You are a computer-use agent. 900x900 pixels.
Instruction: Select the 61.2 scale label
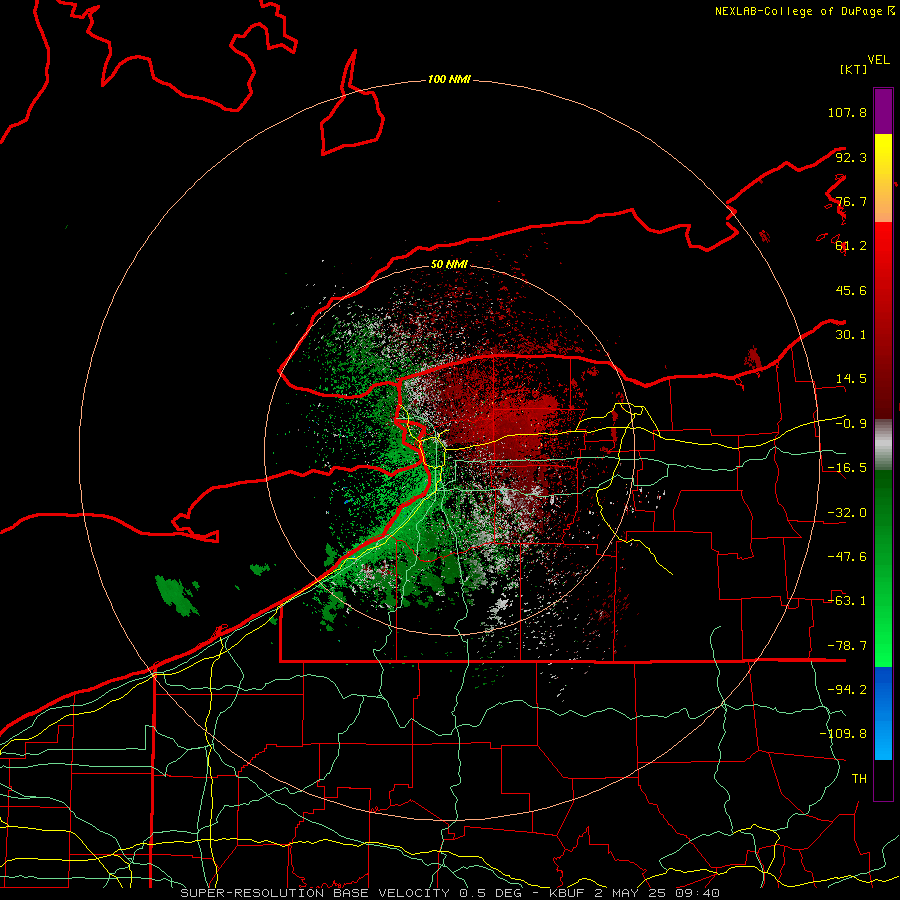coord(851,246)
